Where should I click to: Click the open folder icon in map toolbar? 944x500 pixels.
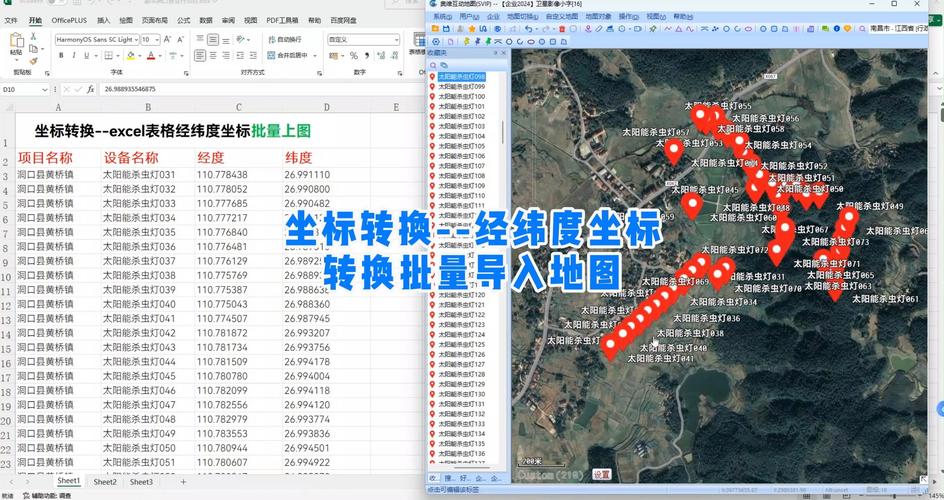[435, 29]
